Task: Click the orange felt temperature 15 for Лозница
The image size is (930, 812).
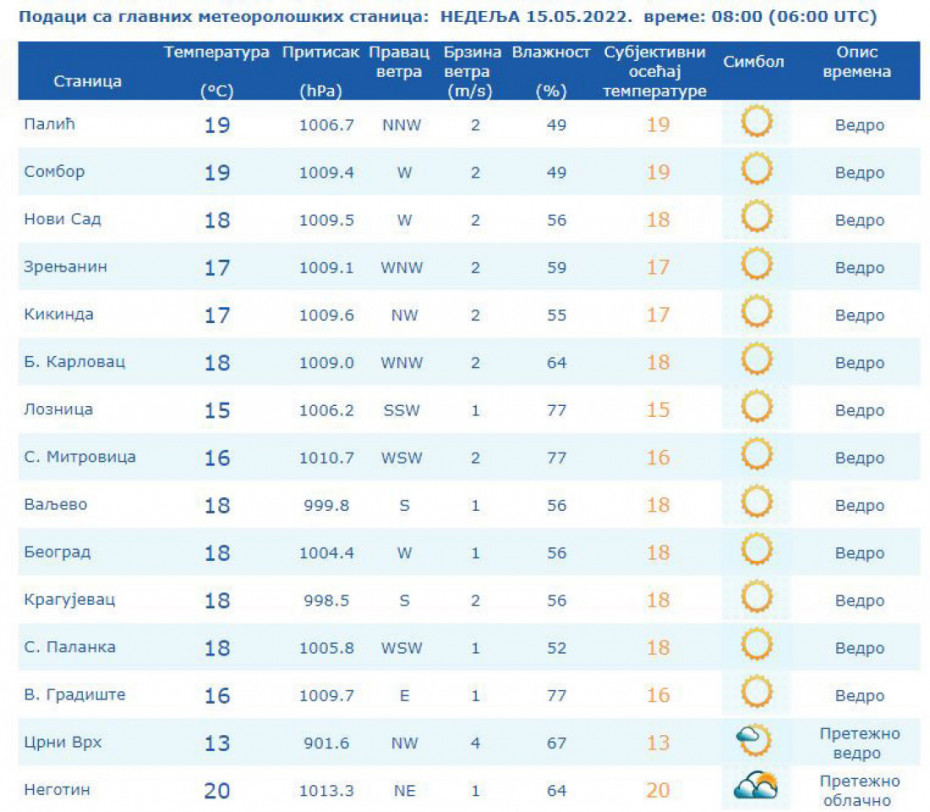Action: (x=658, y=410)
